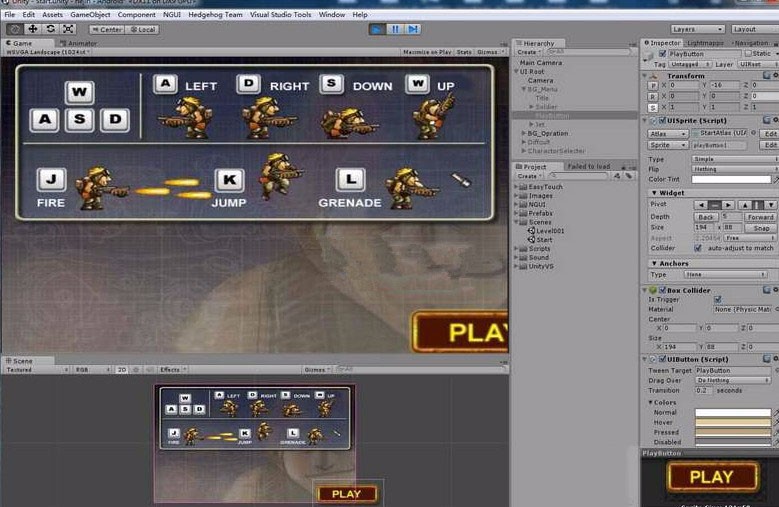Screen dimensions: 779x507
Task: Switch to the Lightmapping tab
Action: [x=704, y=43]
